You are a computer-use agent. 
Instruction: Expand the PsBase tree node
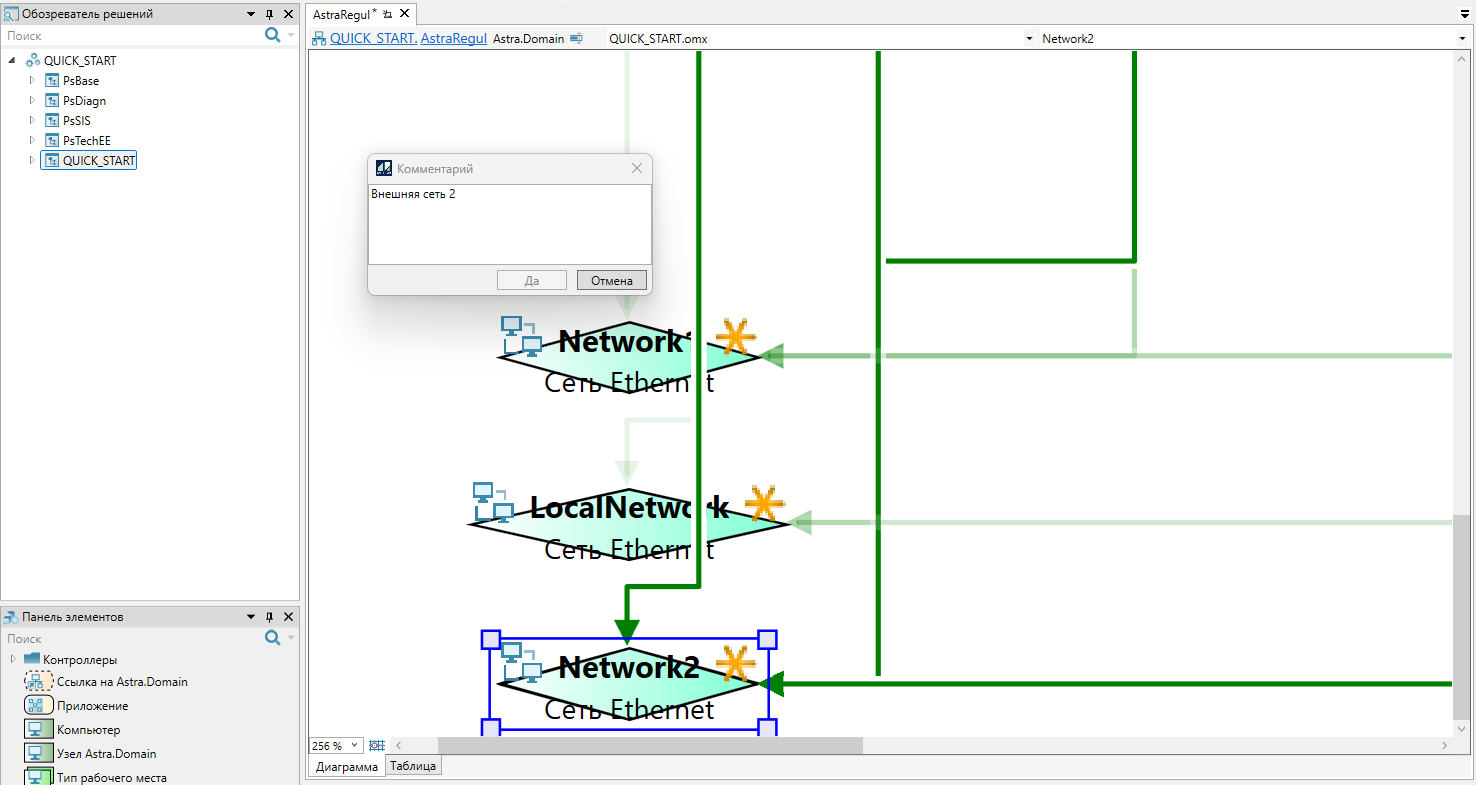32,80
